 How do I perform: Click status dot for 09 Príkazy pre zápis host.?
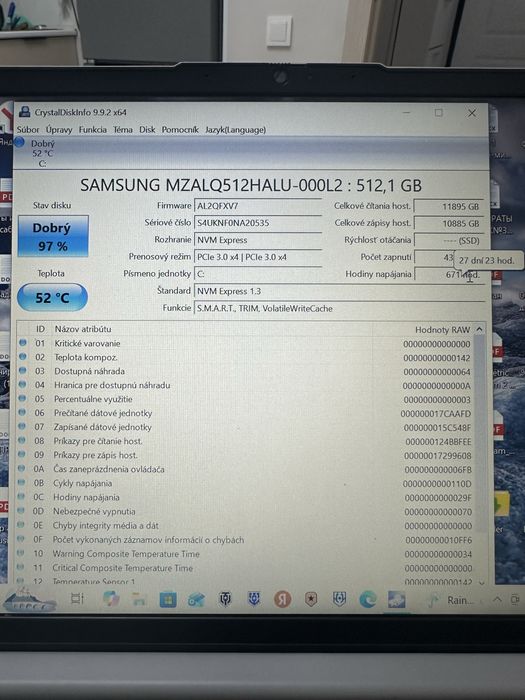21,454
